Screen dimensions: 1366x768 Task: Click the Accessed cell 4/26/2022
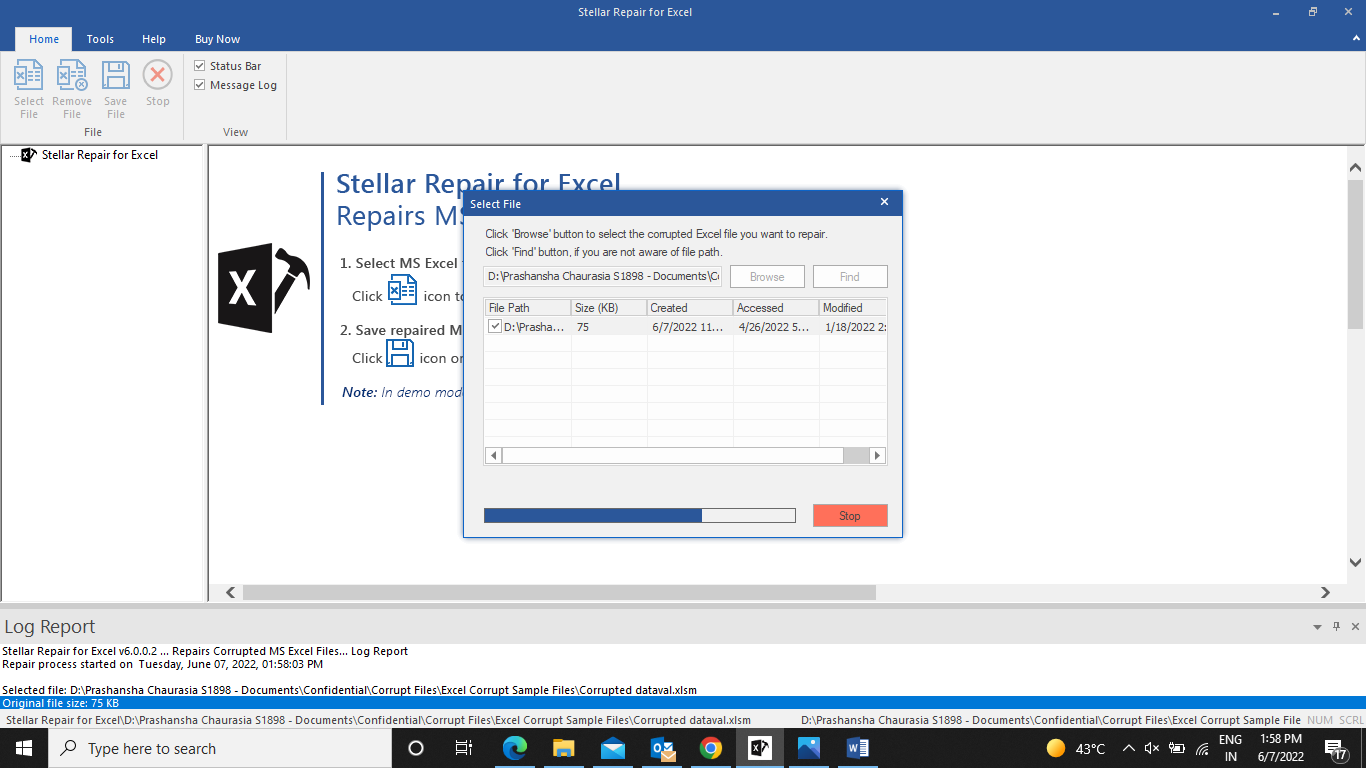click(774, 327)
